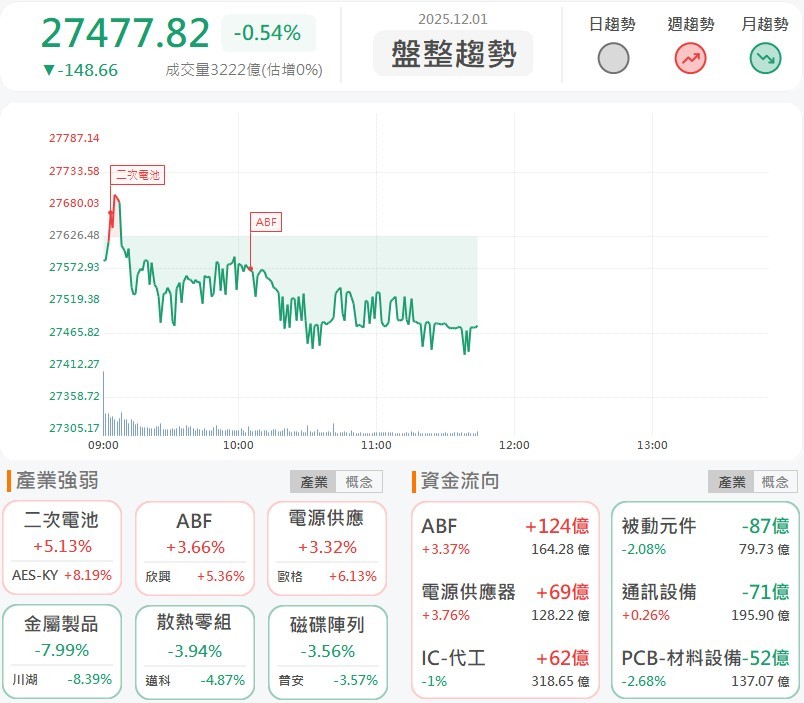
Task: Open the 日趨勢 daily trend indicator
Action: click(x=614, y=58)
